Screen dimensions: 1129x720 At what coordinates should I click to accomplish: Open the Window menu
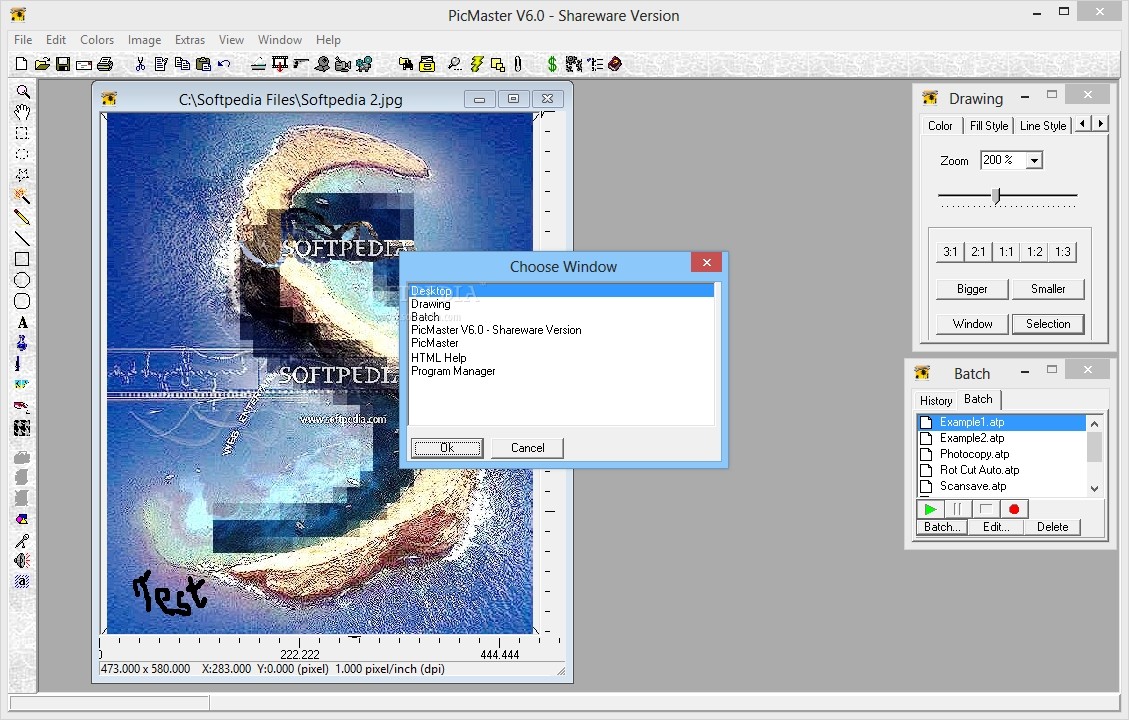[x=279, y=40]
